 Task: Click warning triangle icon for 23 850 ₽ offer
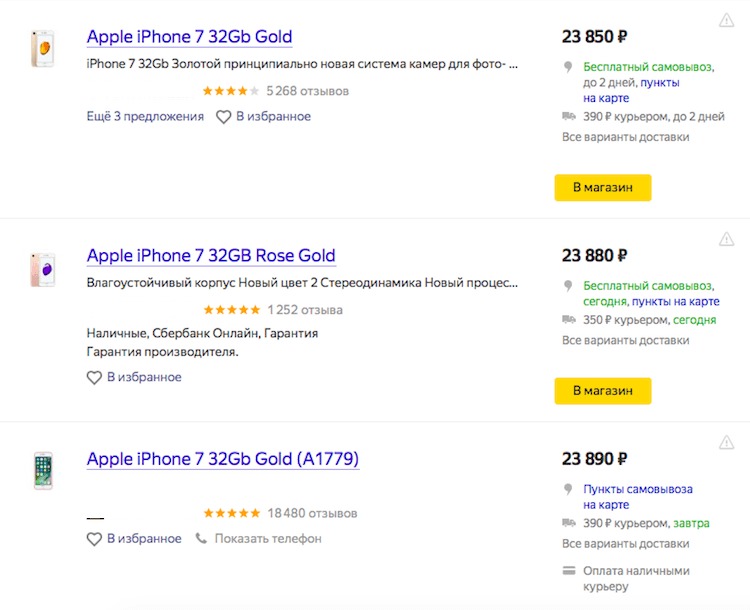(726, 21)
